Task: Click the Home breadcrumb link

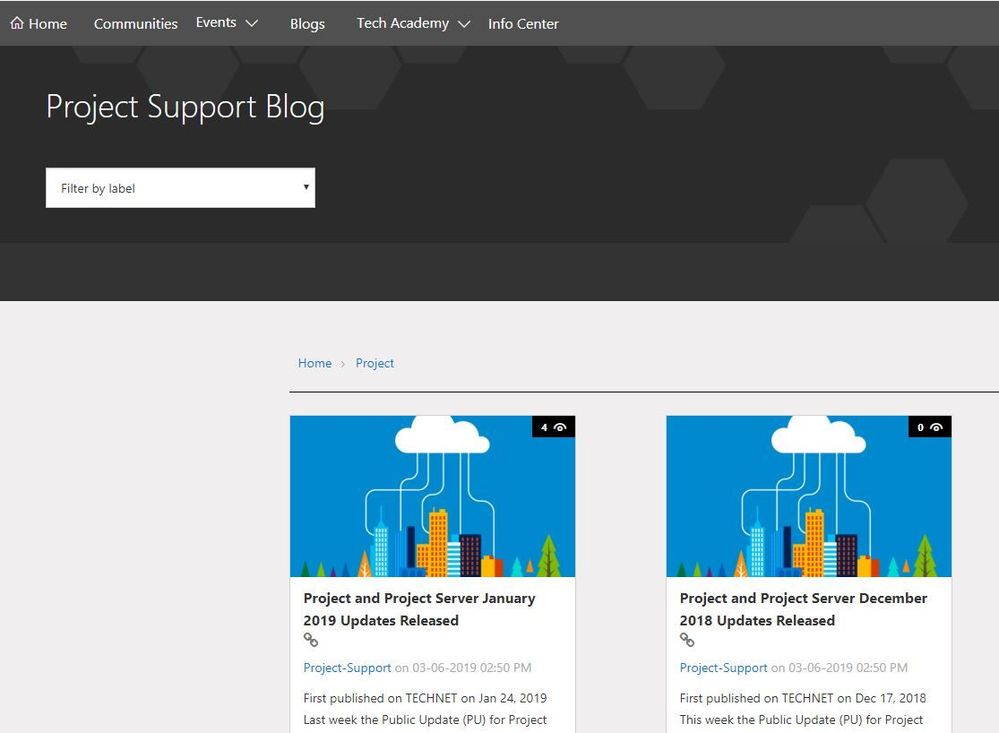Action: click(x=315, y=363)
